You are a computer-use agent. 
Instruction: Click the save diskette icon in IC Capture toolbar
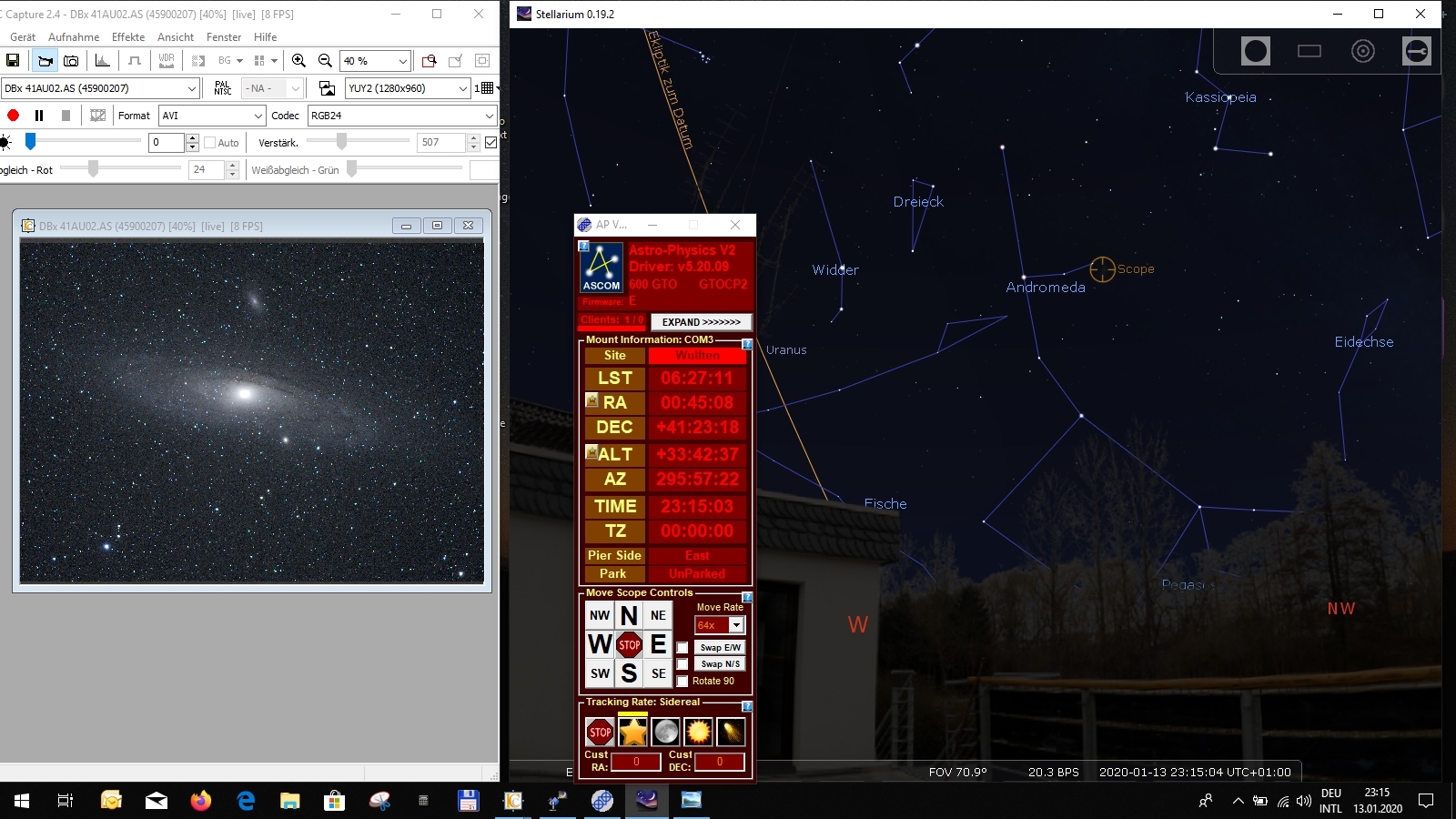[x=13, y=61]
